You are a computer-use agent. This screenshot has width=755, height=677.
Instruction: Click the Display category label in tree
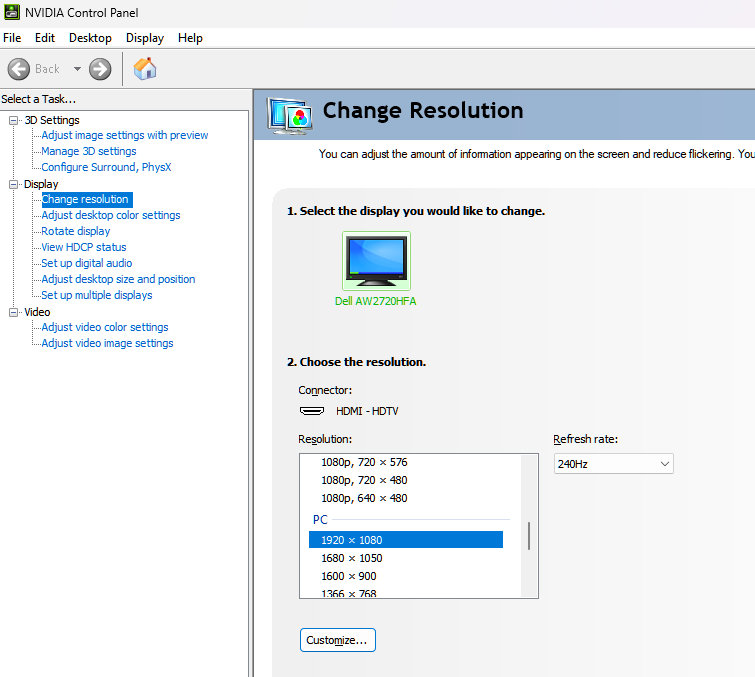click(x=41, y=184)
